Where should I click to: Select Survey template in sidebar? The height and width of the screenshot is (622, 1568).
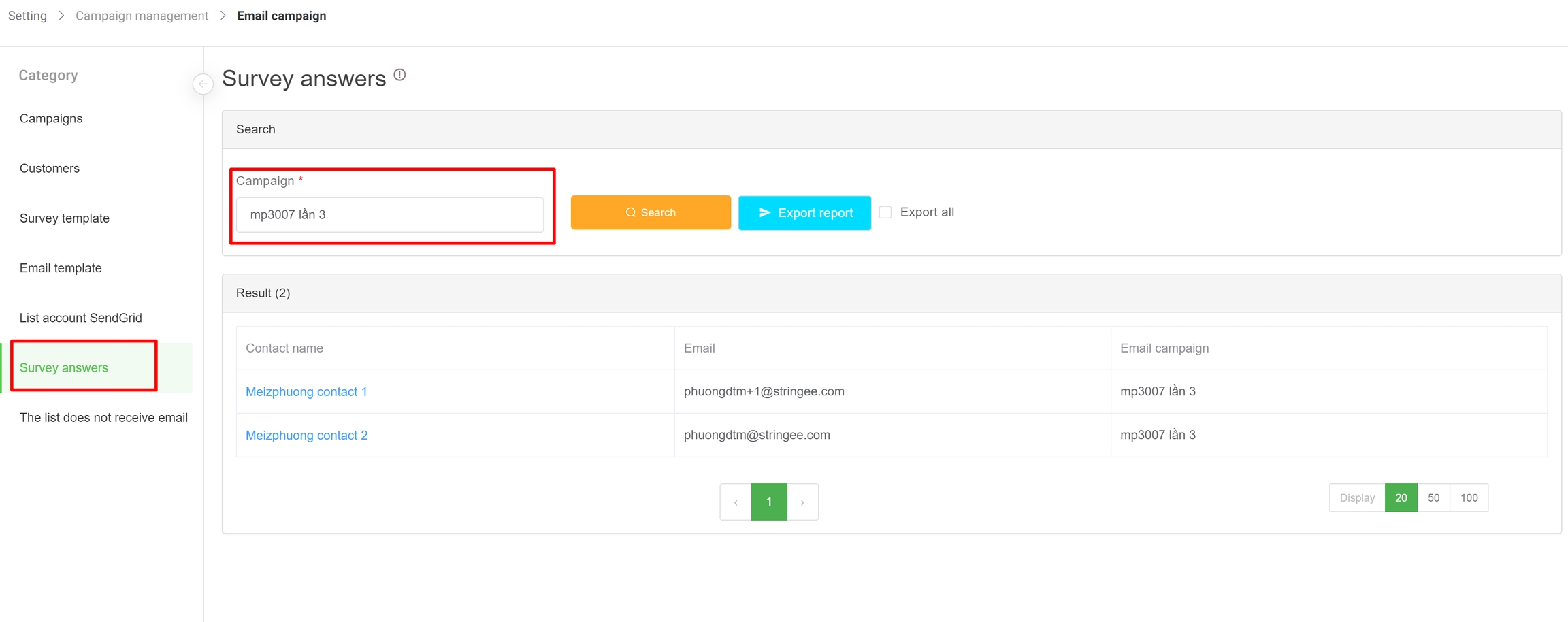click(65, 218)
